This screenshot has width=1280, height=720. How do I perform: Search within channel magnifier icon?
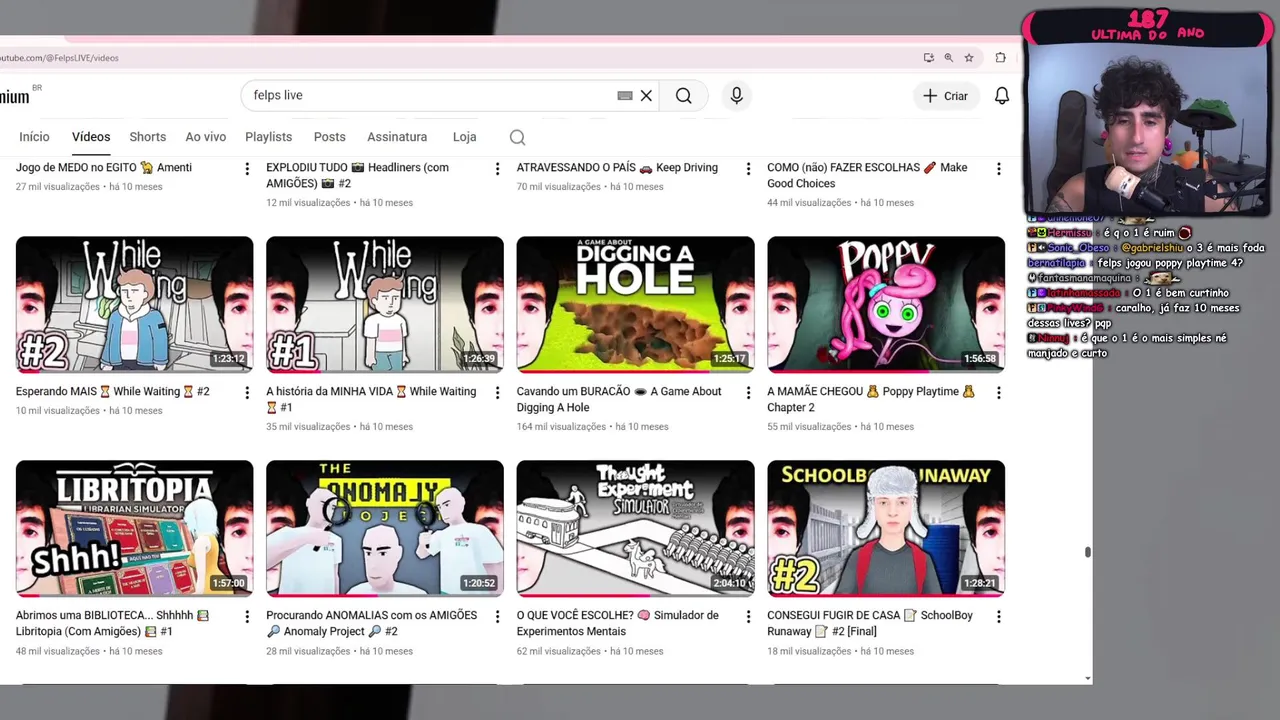(x=517, y=138)
